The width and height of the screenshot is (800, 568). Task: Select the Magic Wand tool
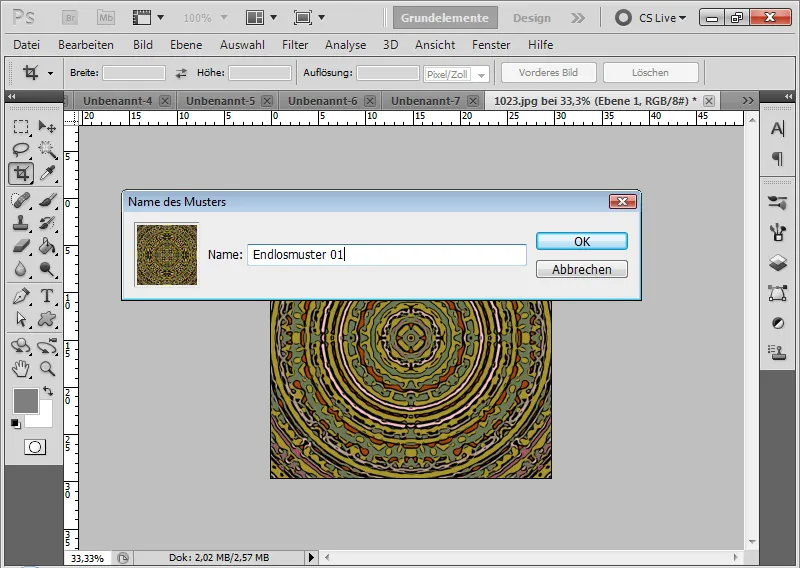coord(47,150)
